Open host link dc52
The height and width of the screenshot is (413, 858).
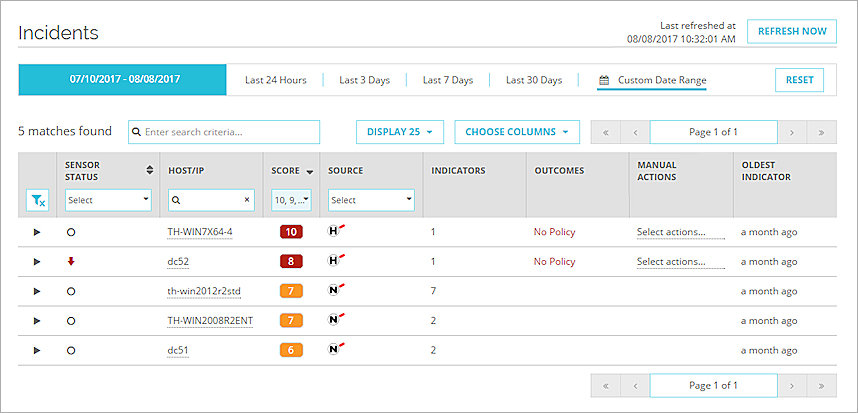178,262
